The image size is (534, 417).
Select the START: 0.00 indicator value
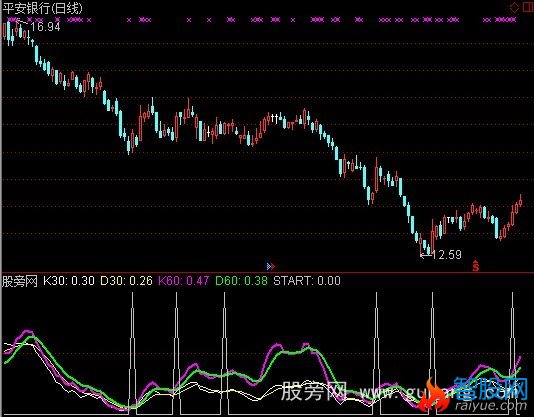coord(307,281)
